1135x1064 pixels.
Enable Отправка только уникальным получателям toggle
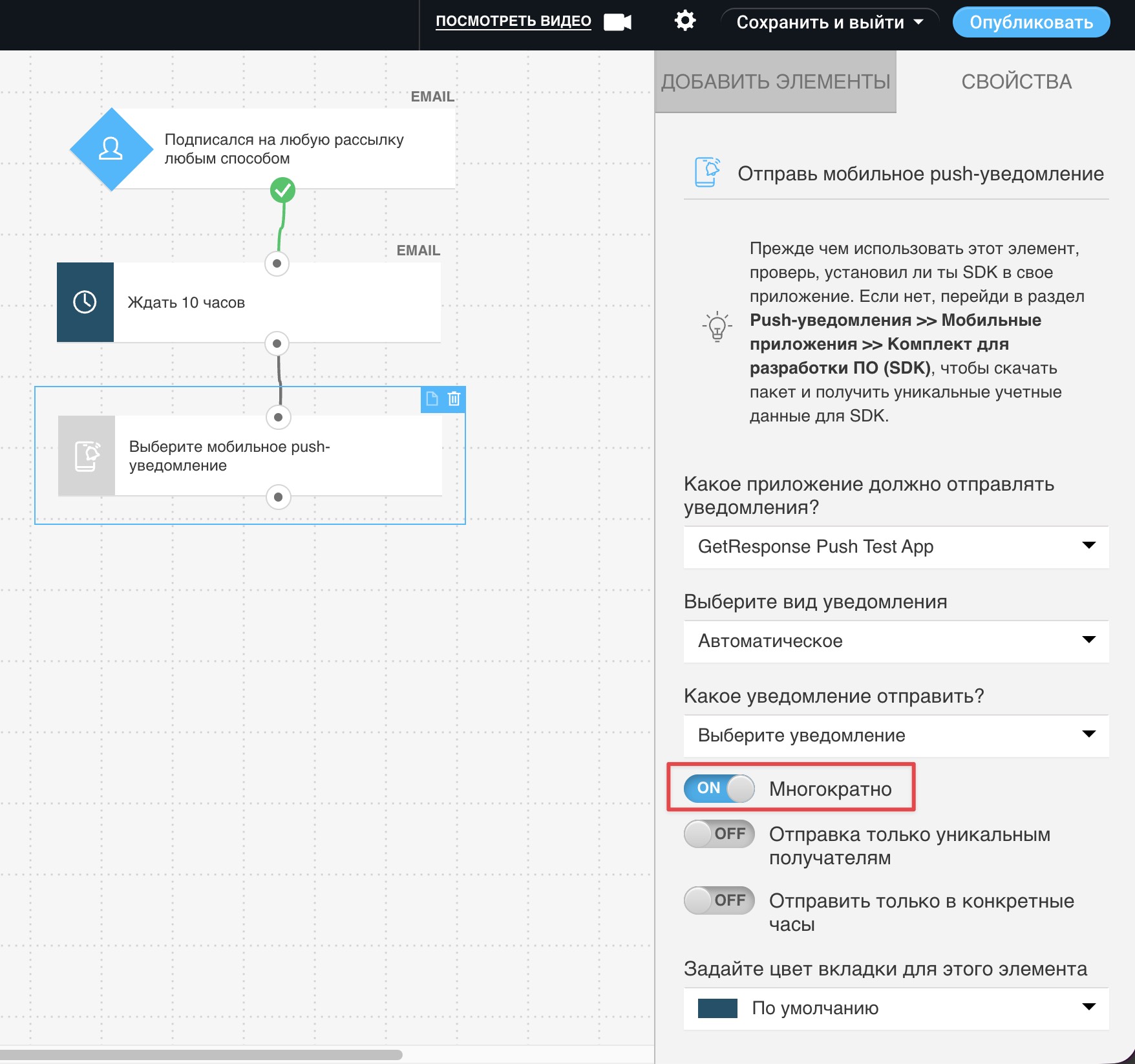pyautogui.click(x=719, y=834)
